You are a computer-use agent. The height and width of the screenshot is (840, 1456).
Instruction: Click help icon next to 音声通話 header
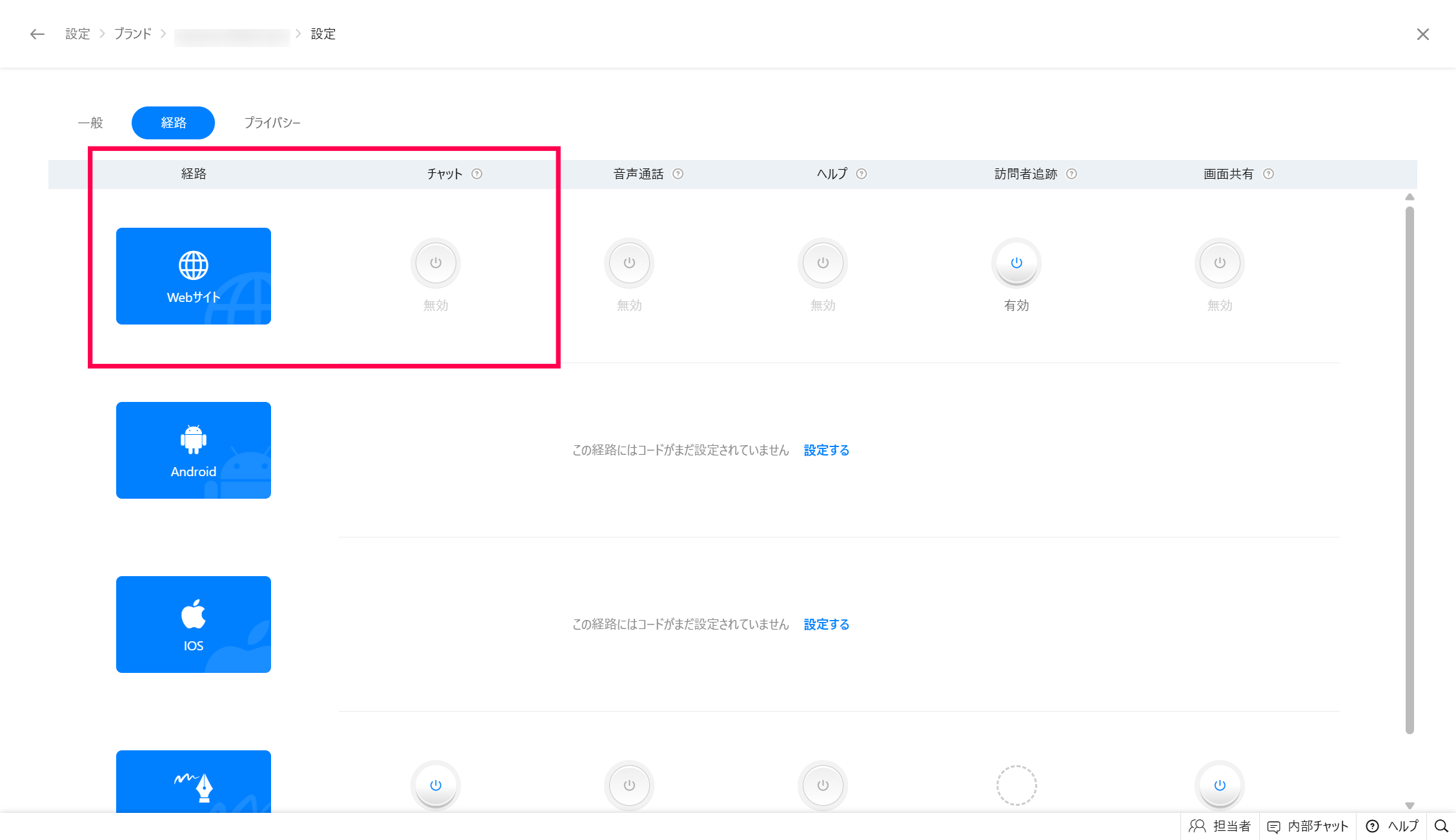[x=678, y=174]
